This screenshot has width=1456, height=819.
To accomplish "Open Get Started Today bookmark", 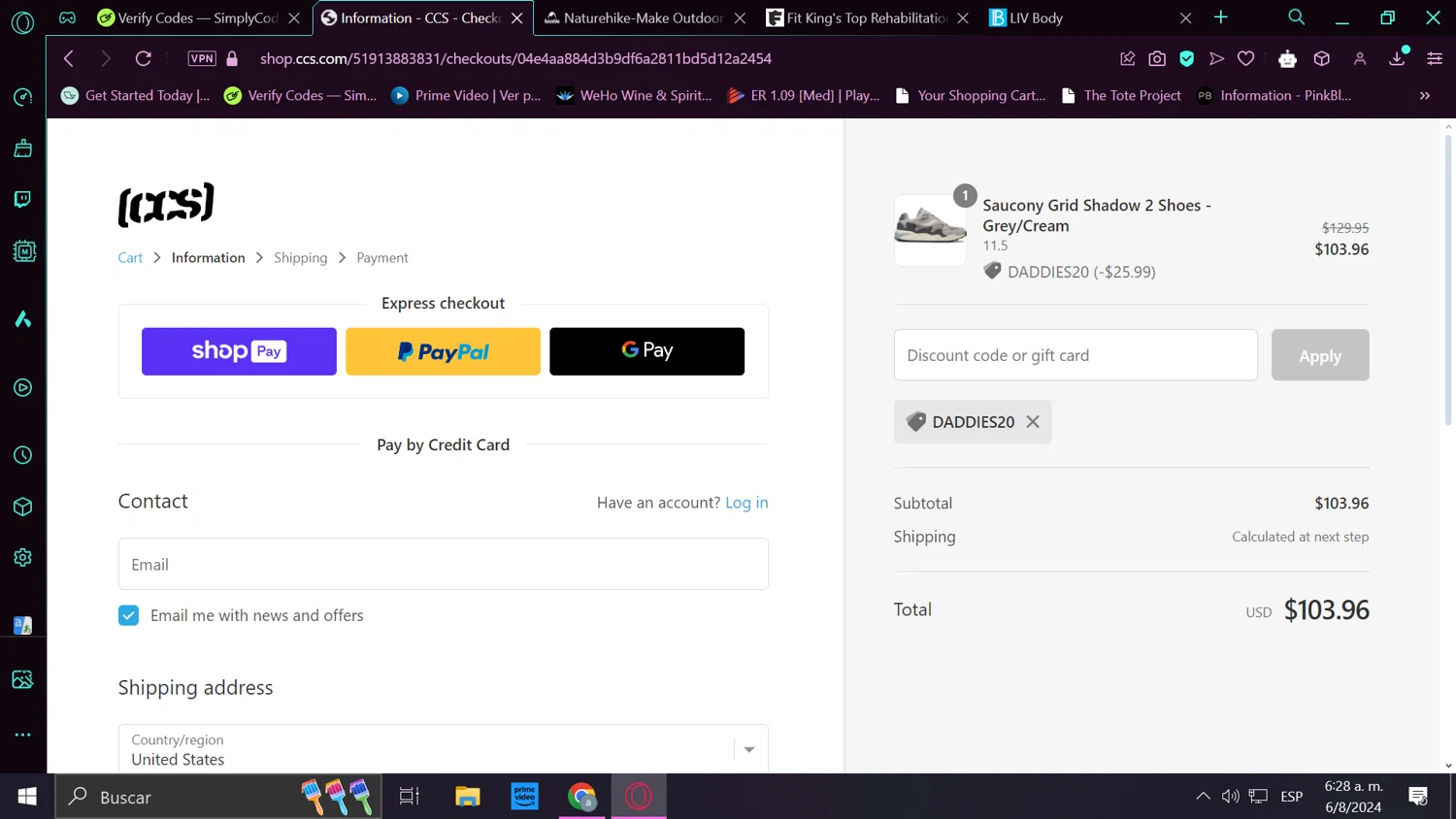I will 135,95.
